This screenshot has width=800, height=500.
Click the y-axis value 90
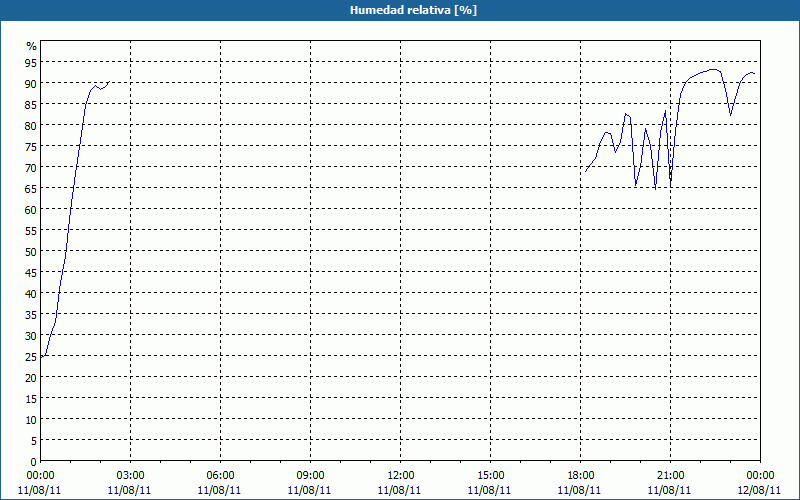(31, 83)
